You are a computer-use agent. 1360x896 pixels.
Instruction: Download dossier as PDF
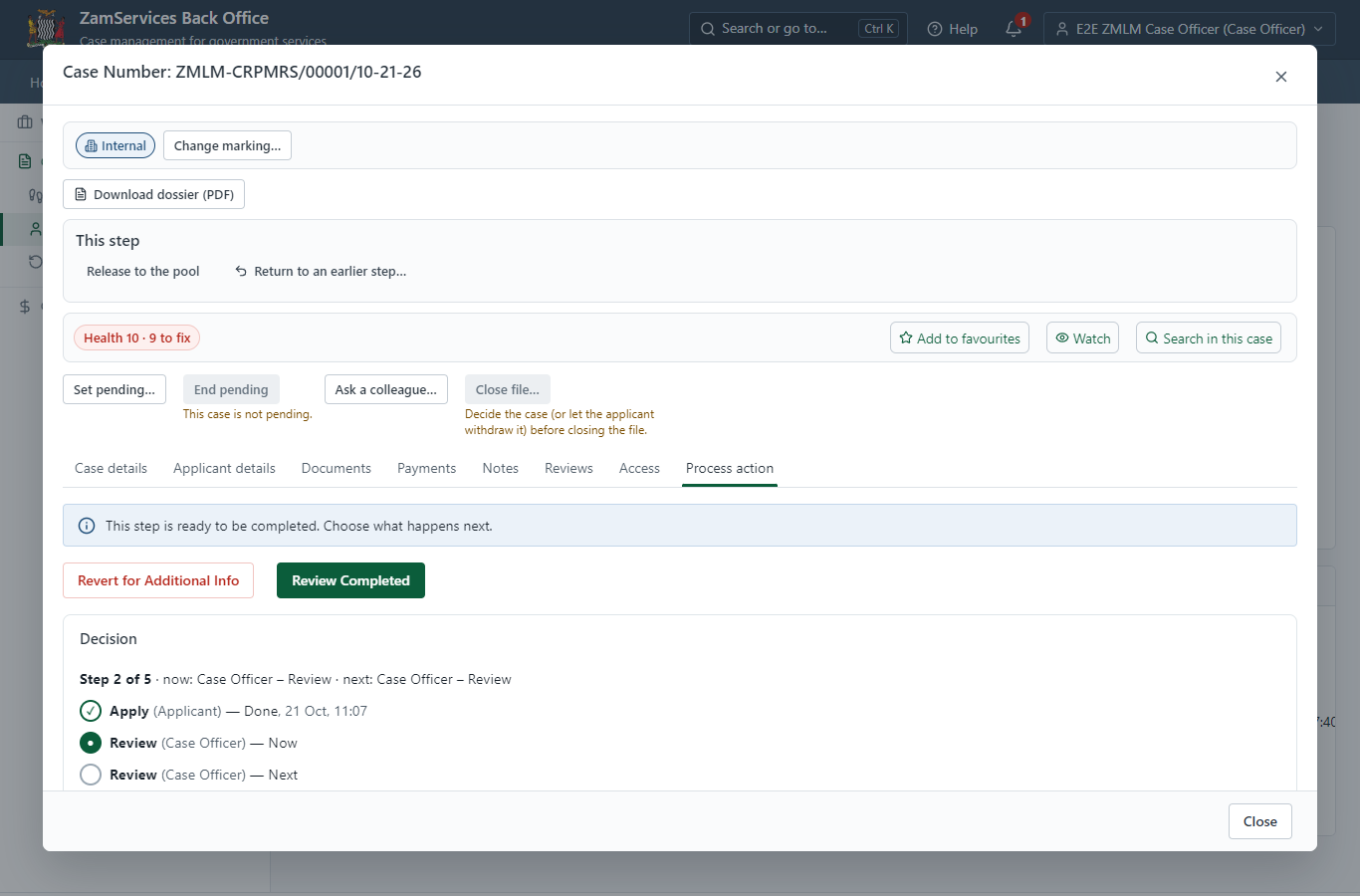tap(153, 194)
